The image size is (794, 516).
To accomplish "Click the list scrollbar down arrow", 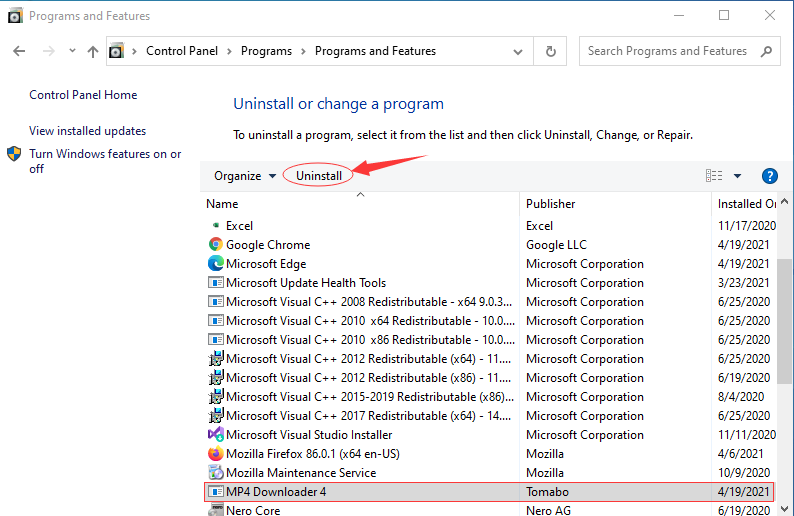I will pyautogui.click(x=785, y=508).
